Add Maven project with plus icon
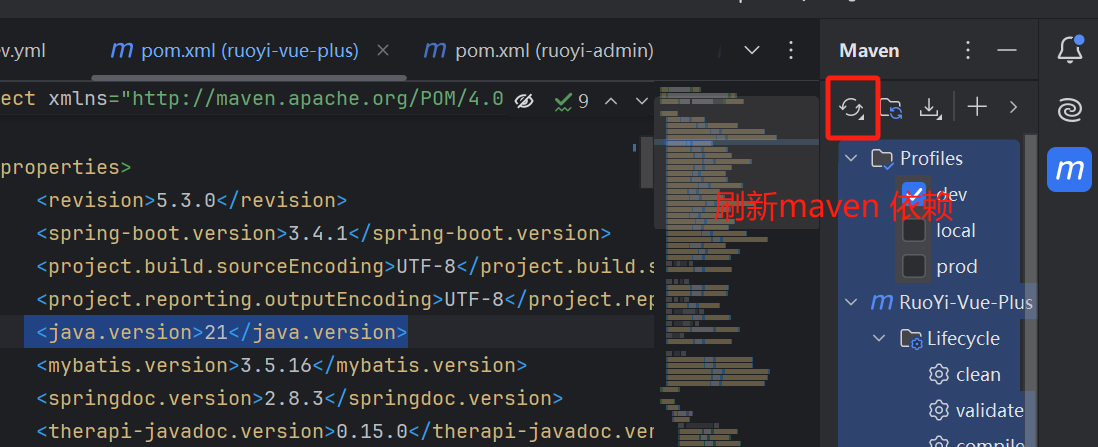1098x447 pixels. coord(977,106)
